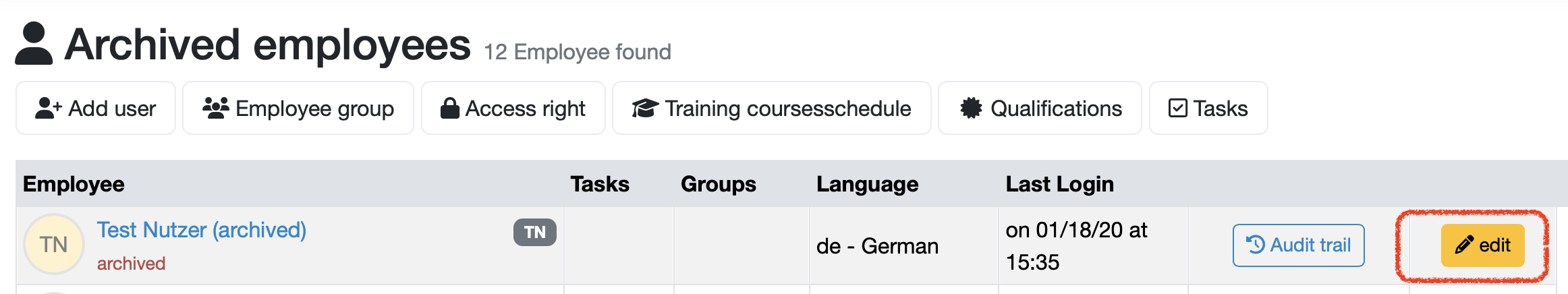Go to the Qualifications section
1568x294 pixels.
coord(1040,109)
